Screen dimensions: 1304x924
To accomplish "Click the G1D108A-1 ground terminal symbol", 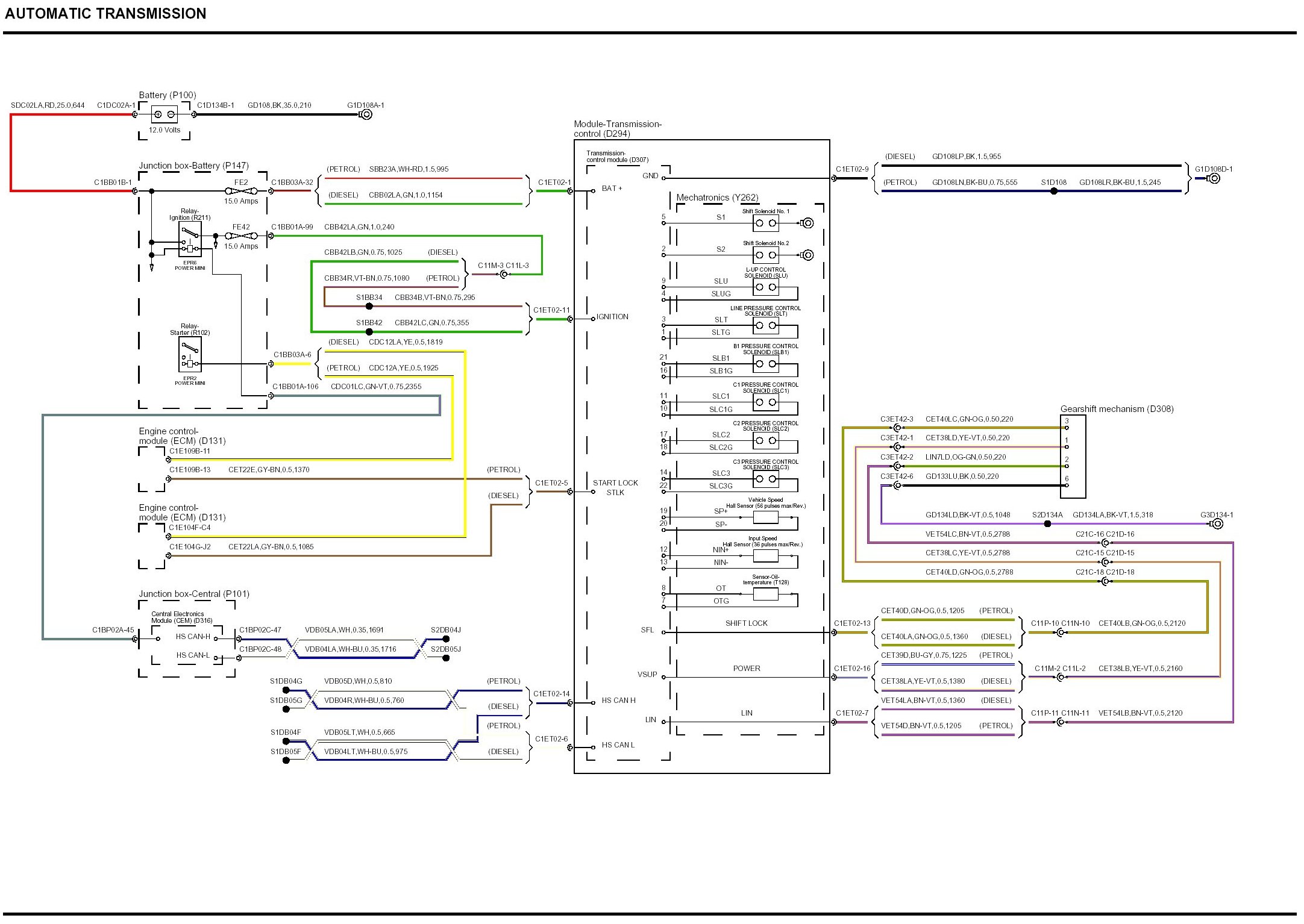I will pos(366,114).
